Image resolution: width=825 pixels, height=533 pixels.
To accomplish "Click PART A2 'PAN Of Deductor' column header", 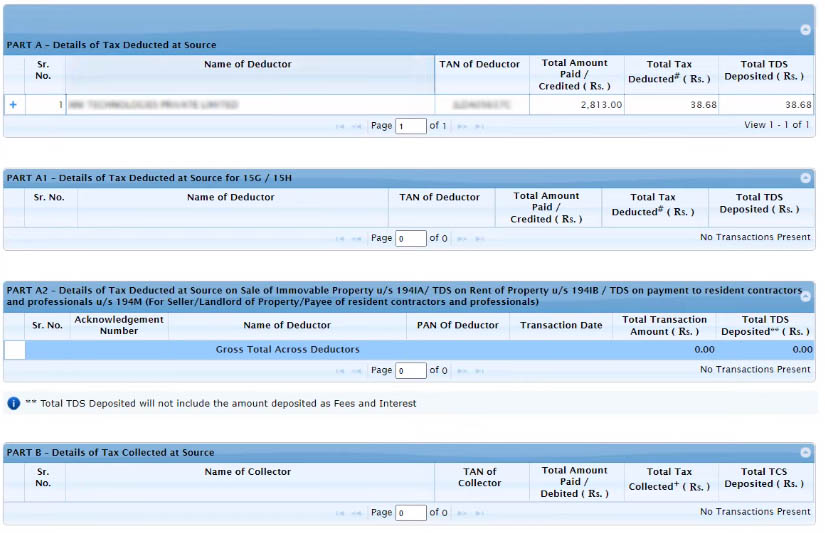I will [x=458, y=326].
